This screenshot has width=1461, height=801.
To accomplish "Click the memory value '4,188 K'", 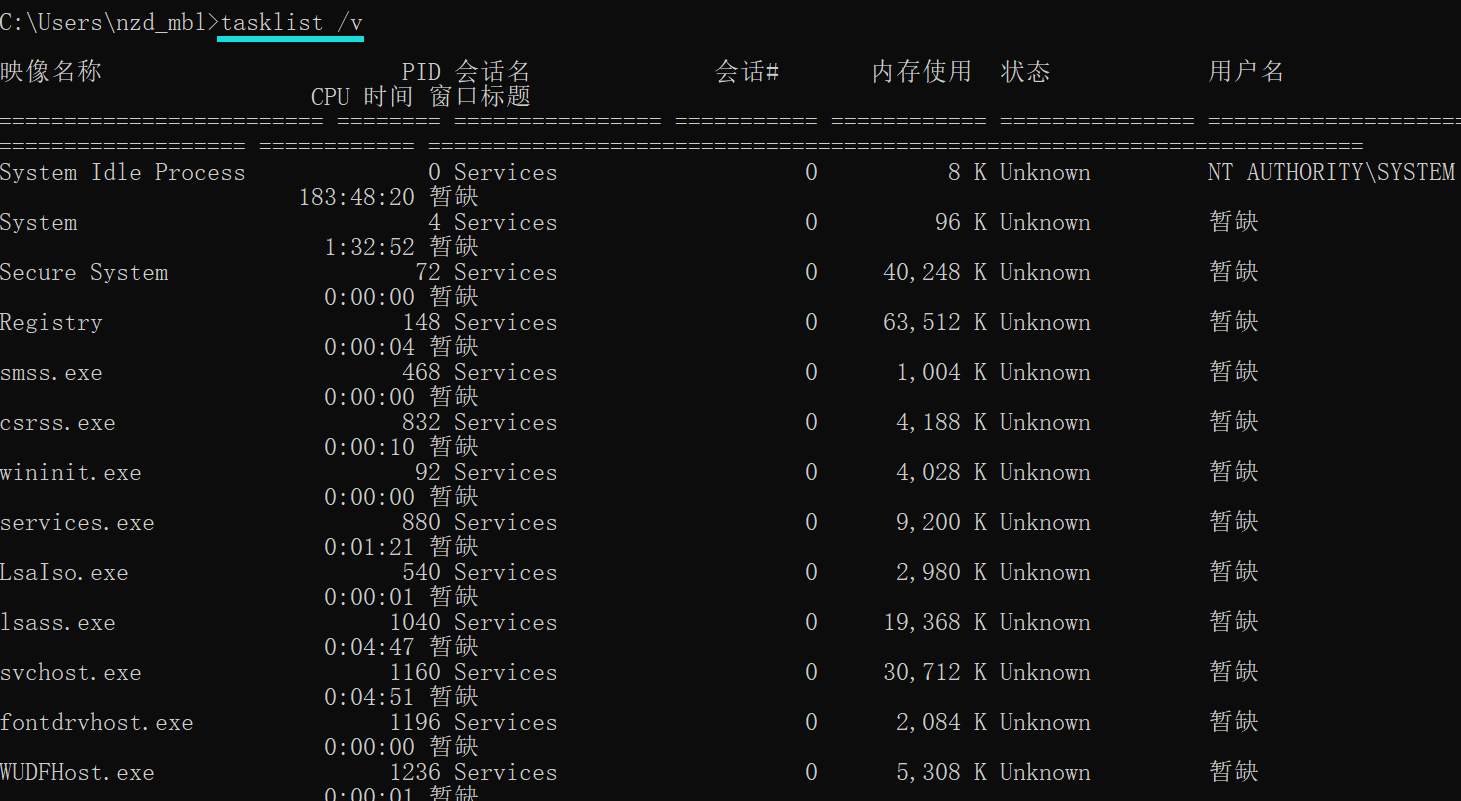I will coord(941,422).
